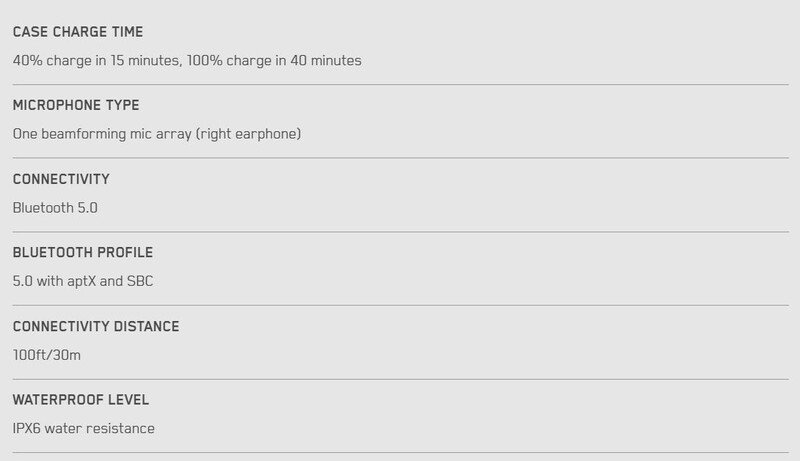Image resolution: width=800 pixels, height=461 pixels.
Task: Select the 100ft/30m value
Action: [x=46, y=355]
